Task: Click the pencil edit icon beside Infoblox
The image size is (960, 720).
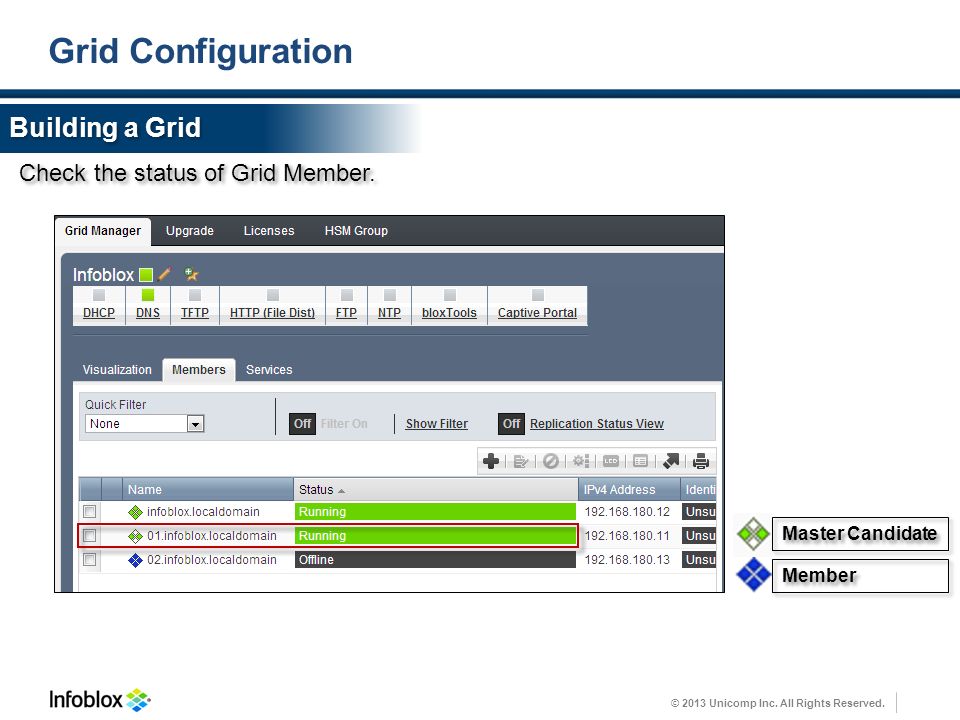Action: [x=164, y=274]
